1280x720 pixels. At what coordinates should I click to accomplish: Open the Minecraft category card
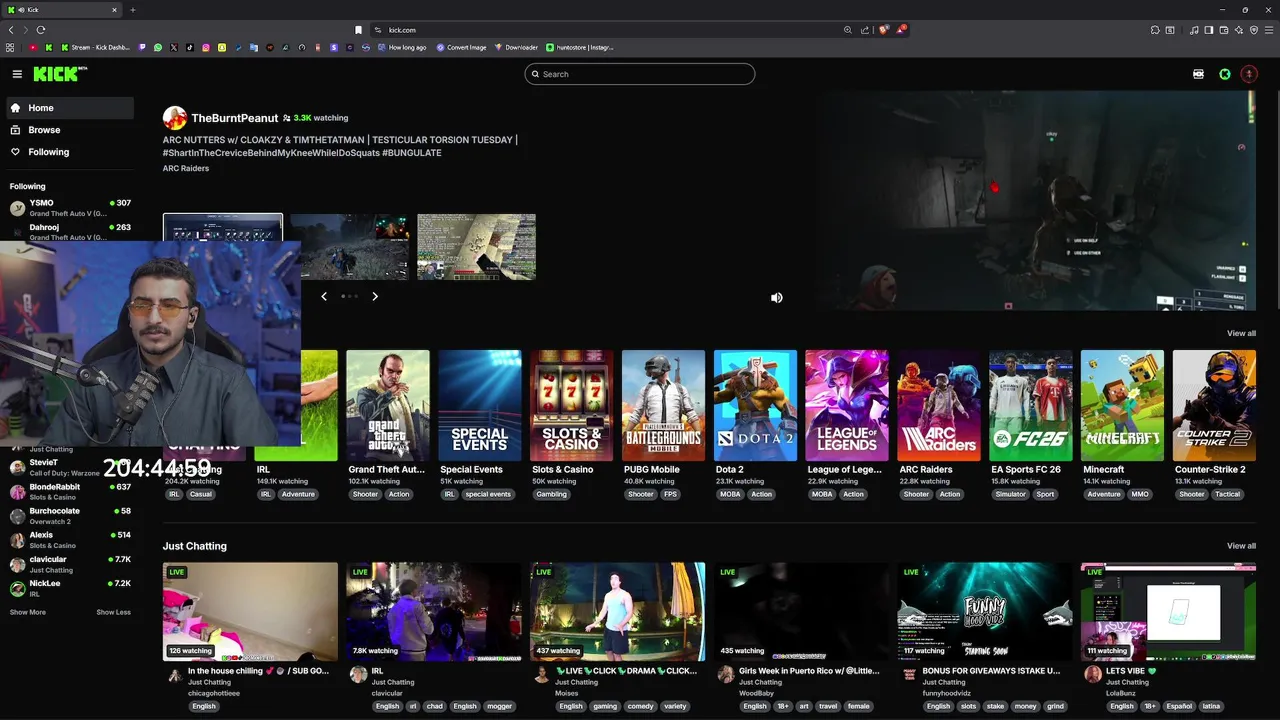pyautogui.click(x=1122, y=405)
